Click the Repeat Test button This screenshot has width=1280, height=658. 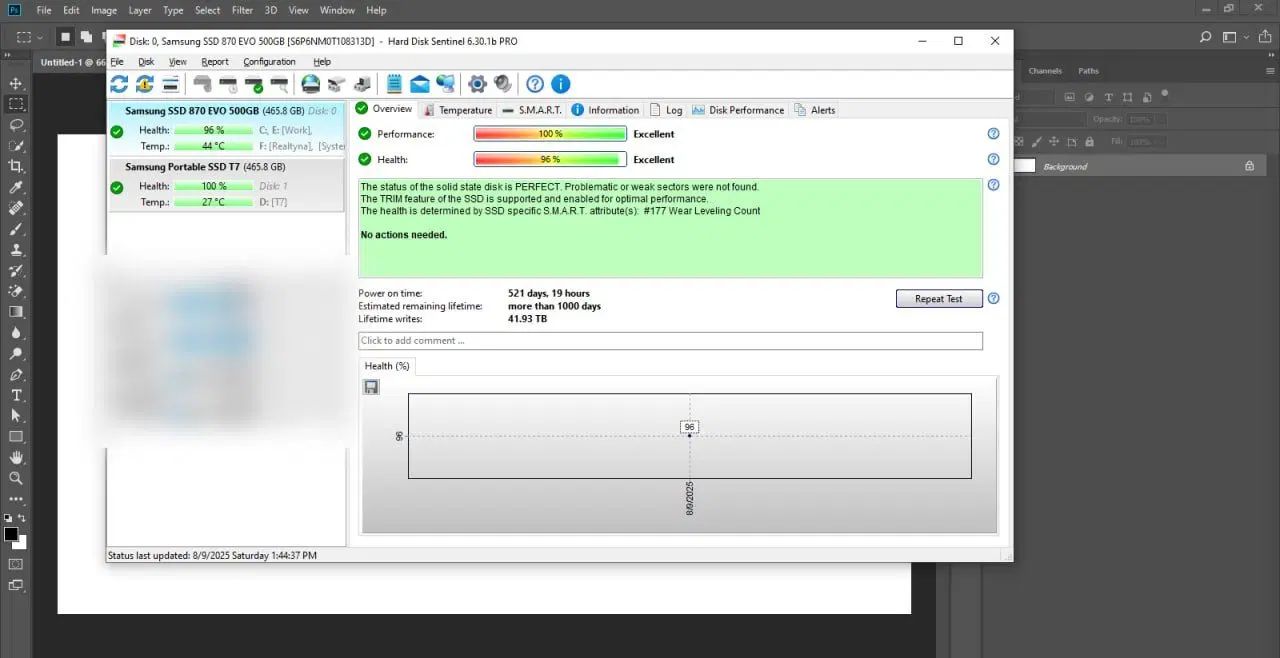939,298
